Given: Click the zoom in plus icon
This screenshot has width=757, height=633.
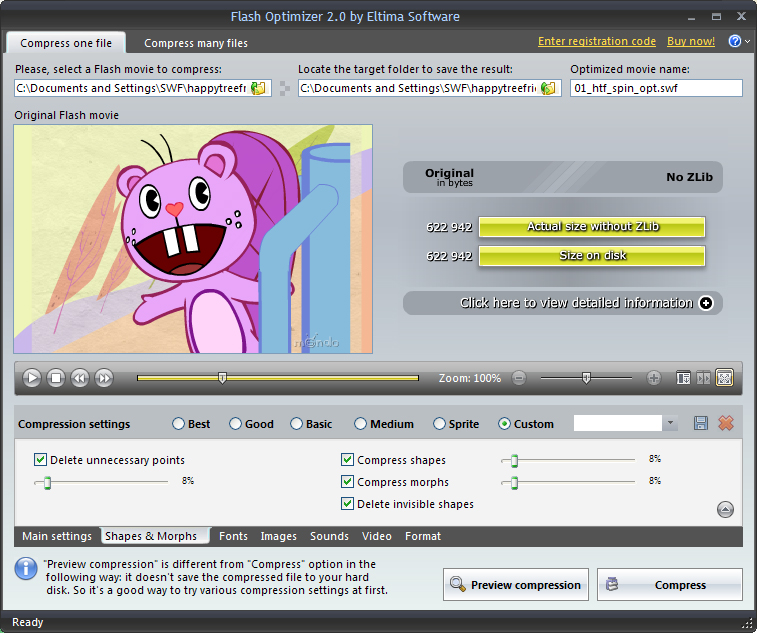Looking at the screenshot, I should point(654,378).
